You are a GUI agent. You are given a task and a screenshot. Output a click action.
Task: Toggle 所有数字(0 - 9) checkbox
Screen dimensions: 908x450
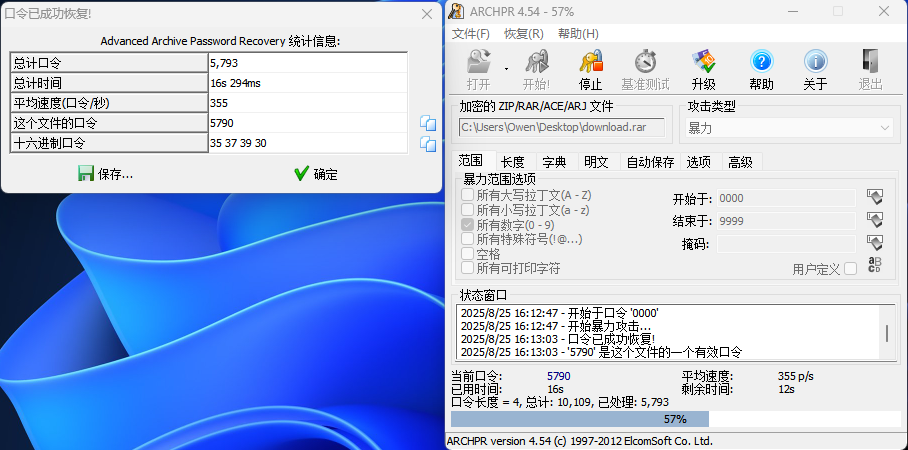pos(467,225)
